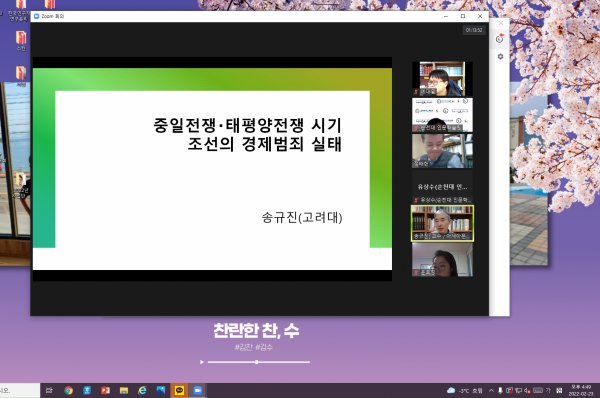
Task: Select the third participant video in vest
Action: coord(442,151)
